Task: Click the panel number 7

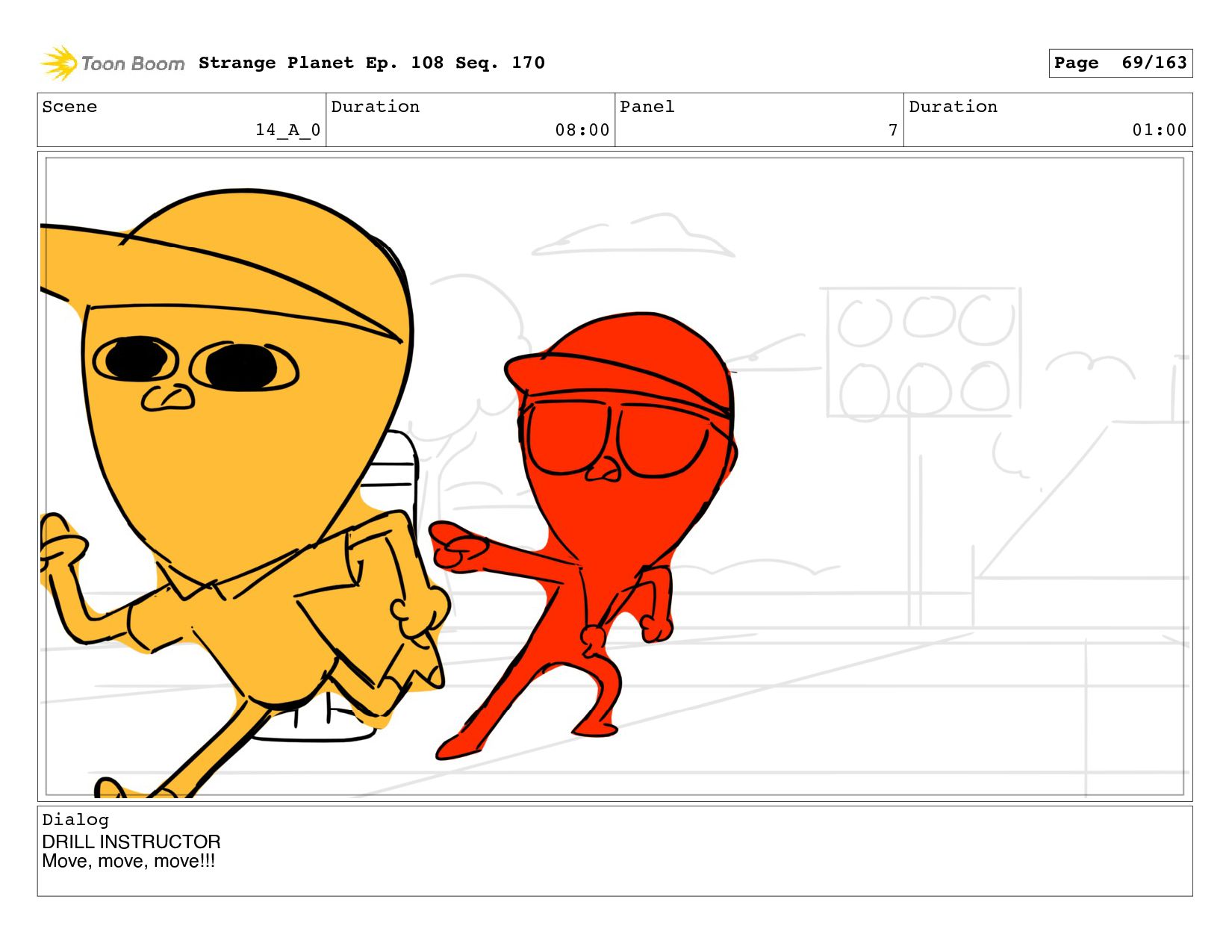Action: (x=892, y=130)
